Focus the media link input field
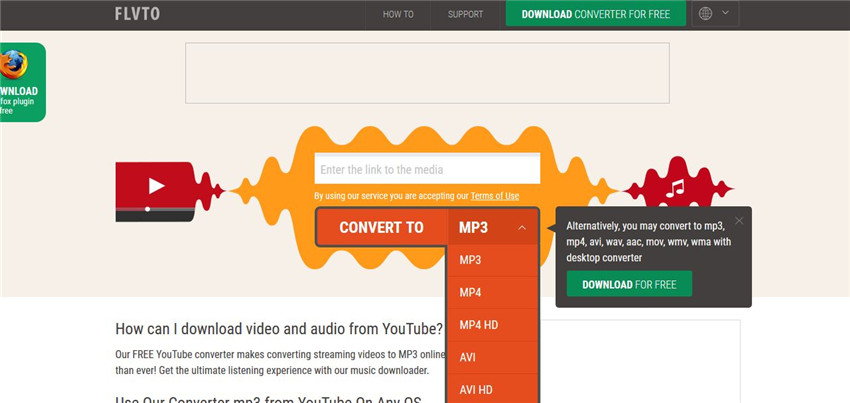Screen dimensions: 850x403 point(427,169)
